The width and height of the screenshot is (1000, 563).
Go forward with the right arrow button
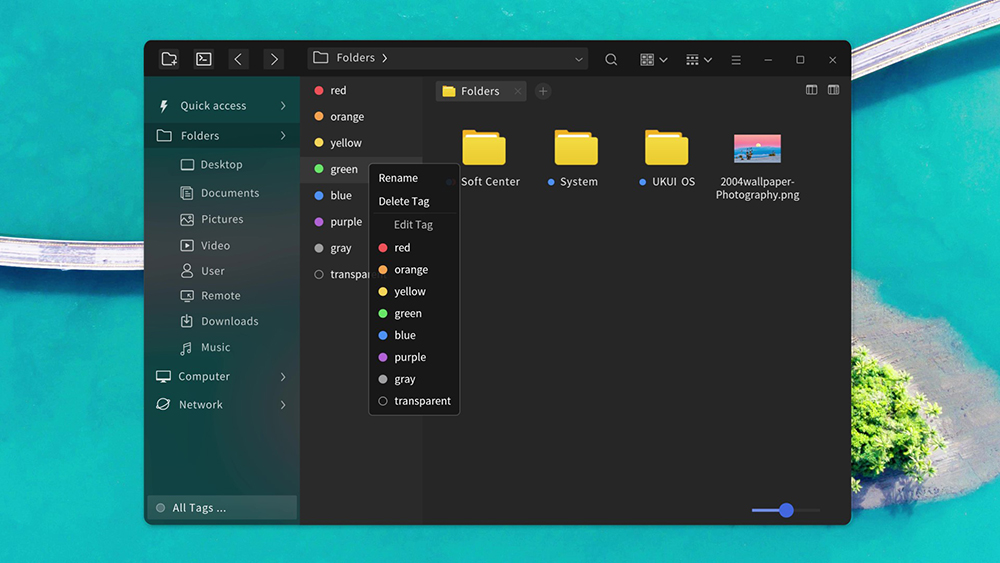point(274,59)
